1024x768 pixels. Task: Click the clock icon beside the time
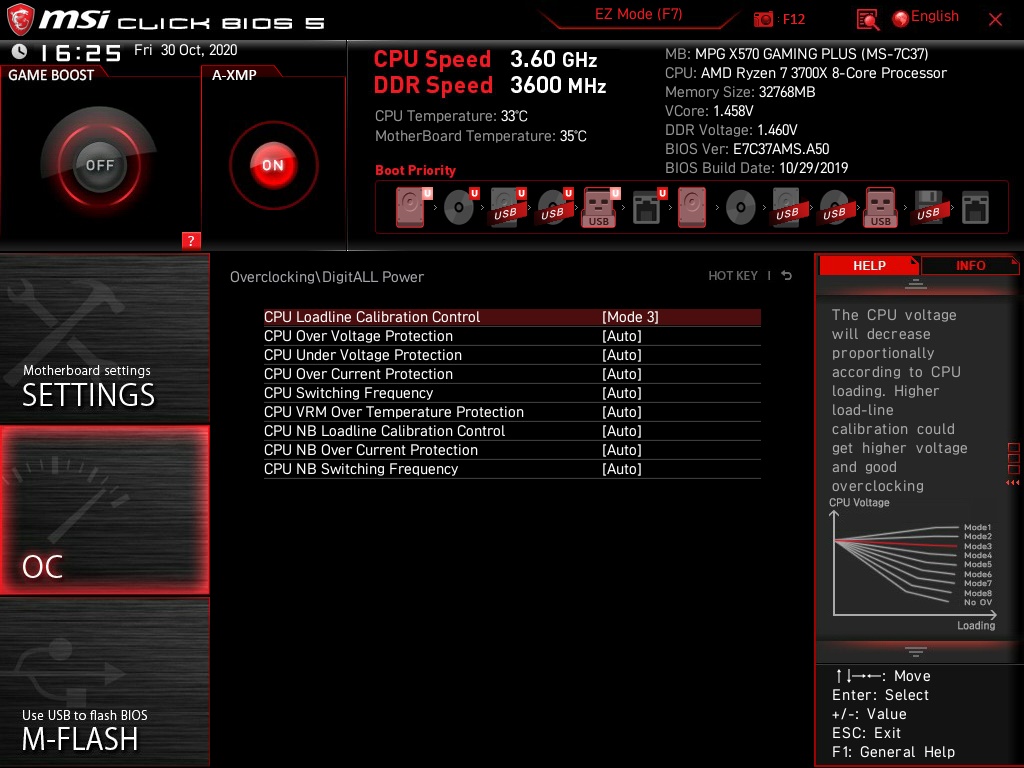tap(20, 51)
